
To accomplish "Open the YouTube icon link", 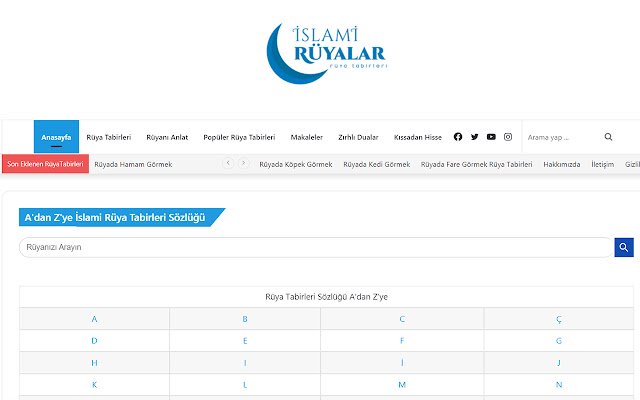I will [x=491, y=137].
